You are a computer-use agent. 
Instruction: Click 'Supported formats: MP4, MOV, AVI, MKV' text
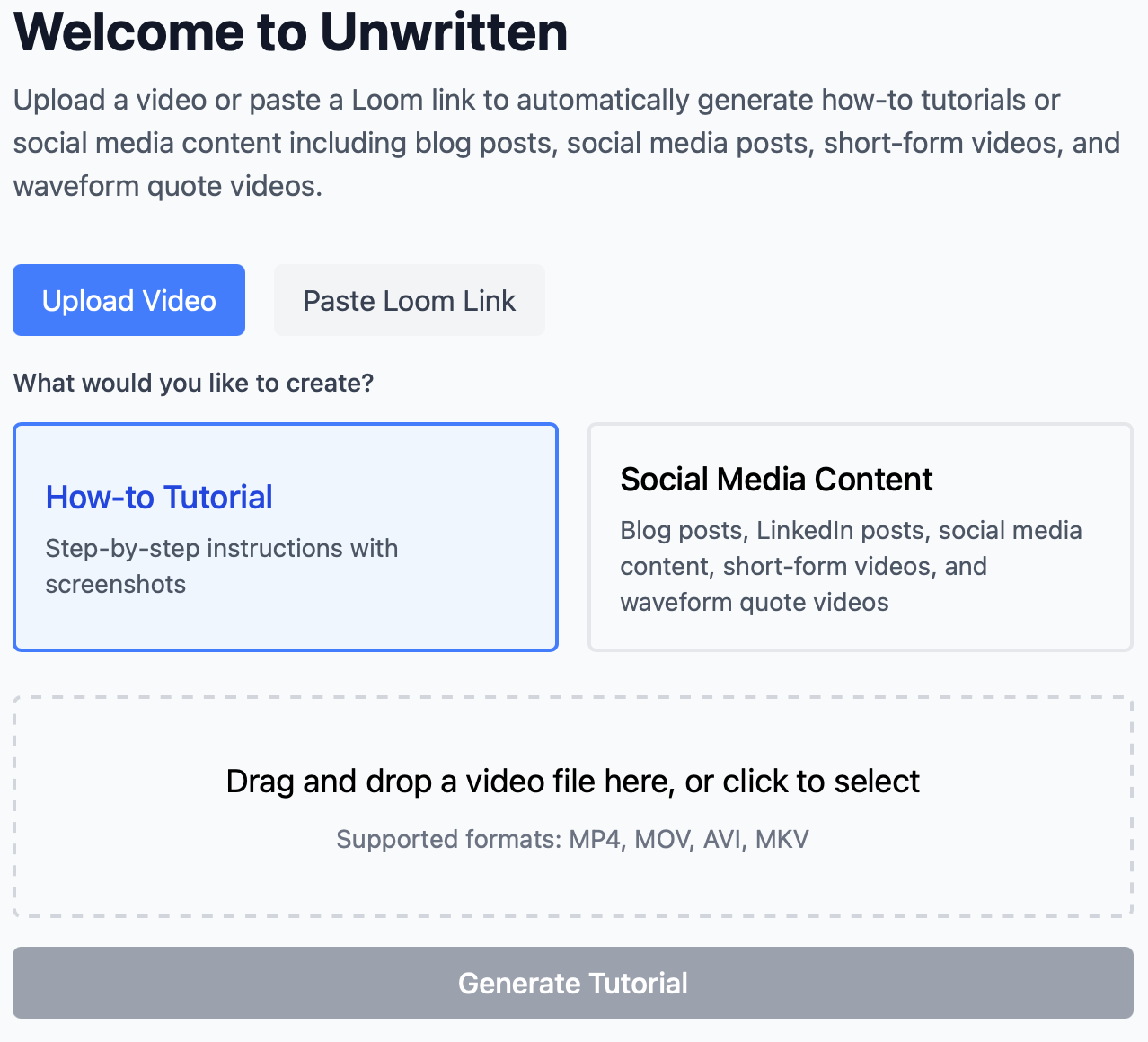click(x=573, y=839)
